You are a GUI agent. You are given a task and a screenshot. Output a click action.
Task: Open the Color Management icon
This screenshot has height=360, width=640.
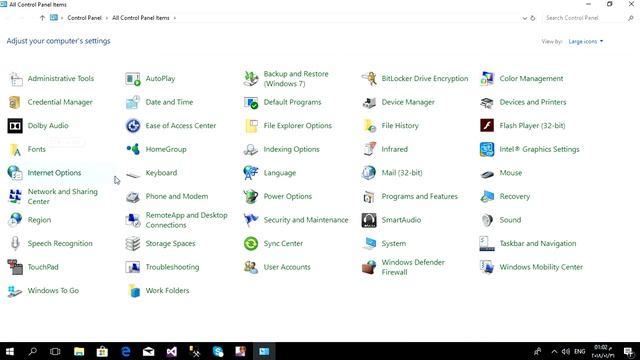pos(487,79)
